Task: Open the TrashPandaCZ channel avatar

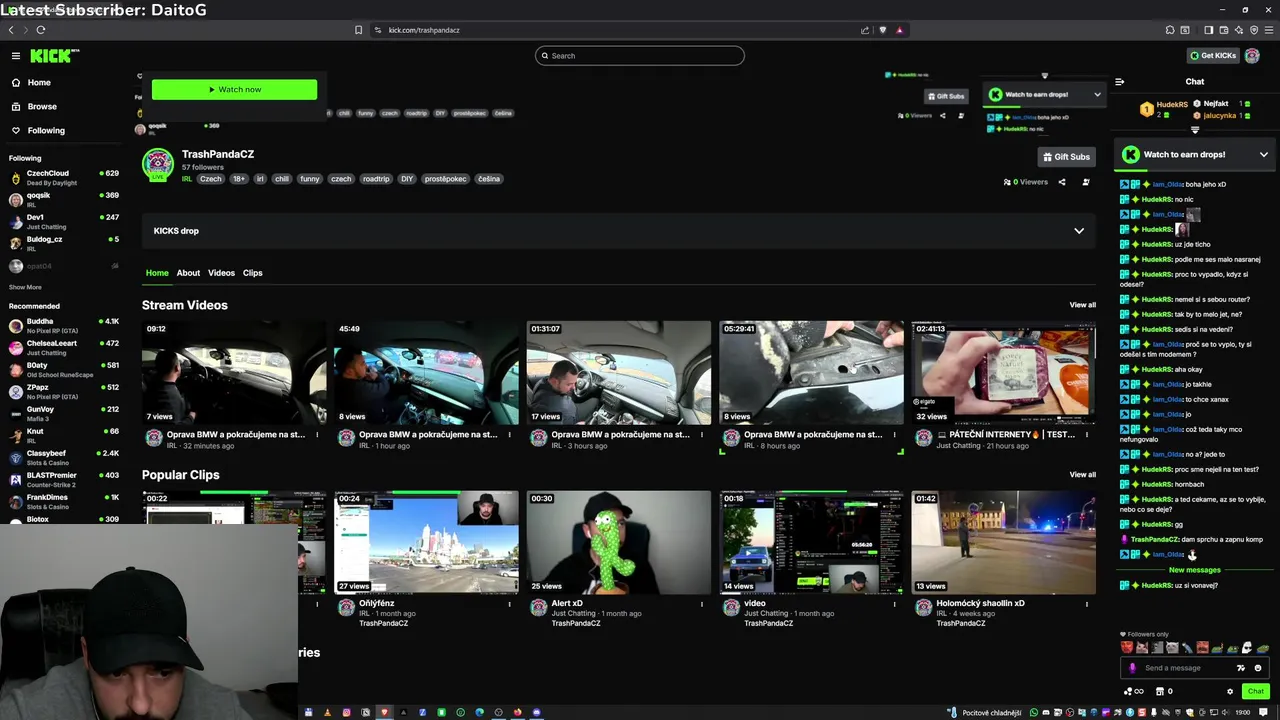Action: [x=158, y=165]
